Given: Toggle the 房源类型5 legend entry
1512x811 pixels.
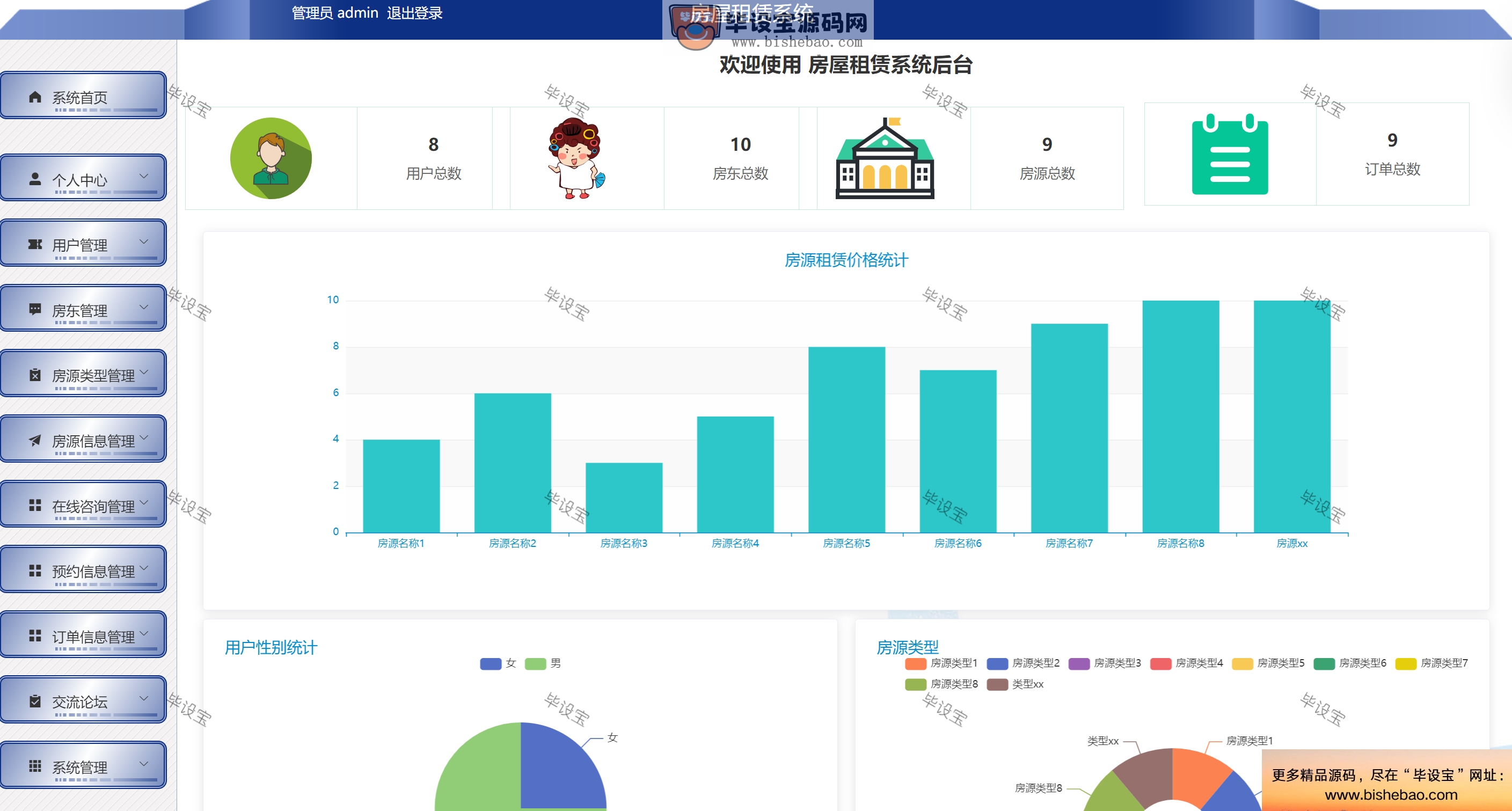Looking at the screenshot, I should coord(1268,663).
